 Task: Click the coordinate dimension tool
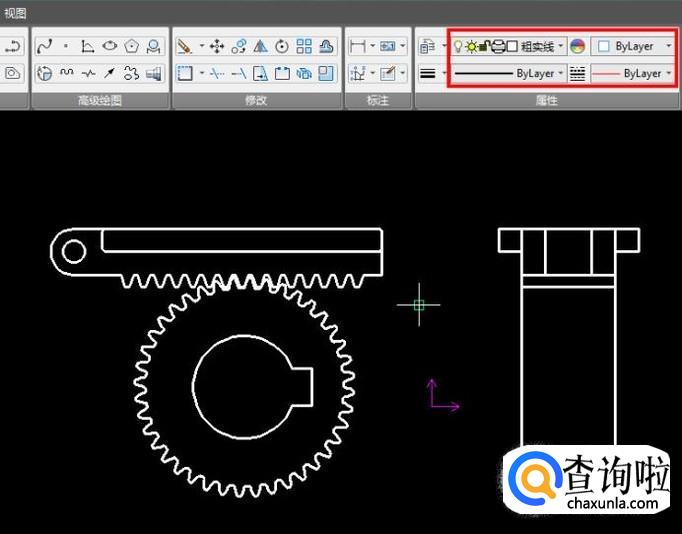pos(358,73)
